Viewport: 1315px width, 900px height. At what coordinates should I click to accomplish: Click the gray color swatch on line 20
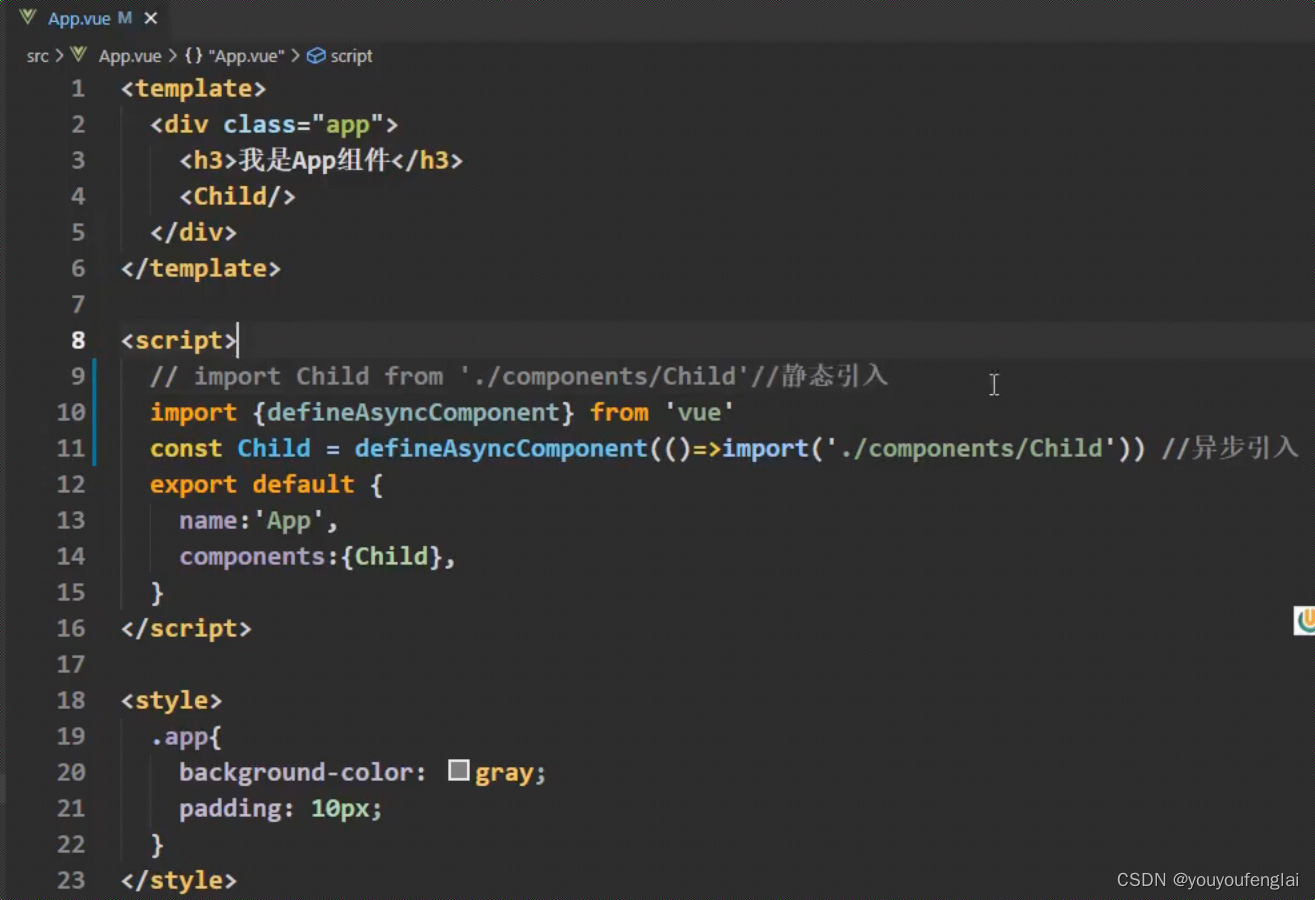459,770
